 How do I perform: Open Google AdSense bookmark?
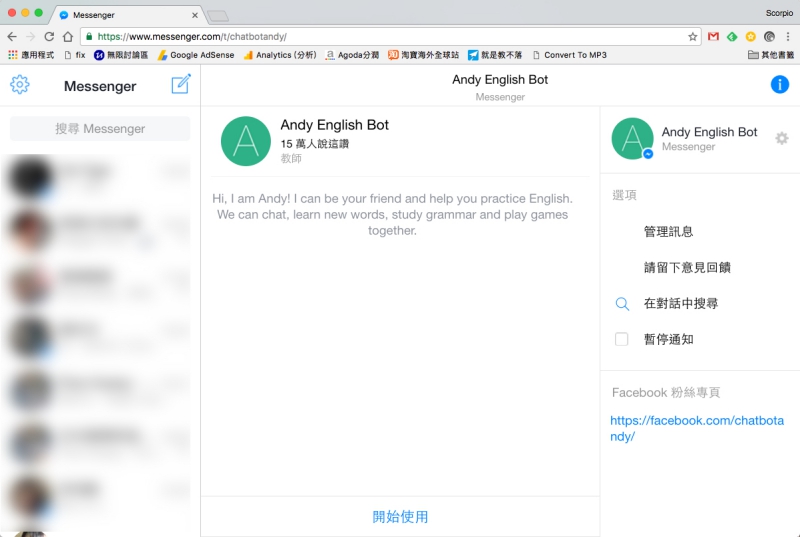click(197, 55)
